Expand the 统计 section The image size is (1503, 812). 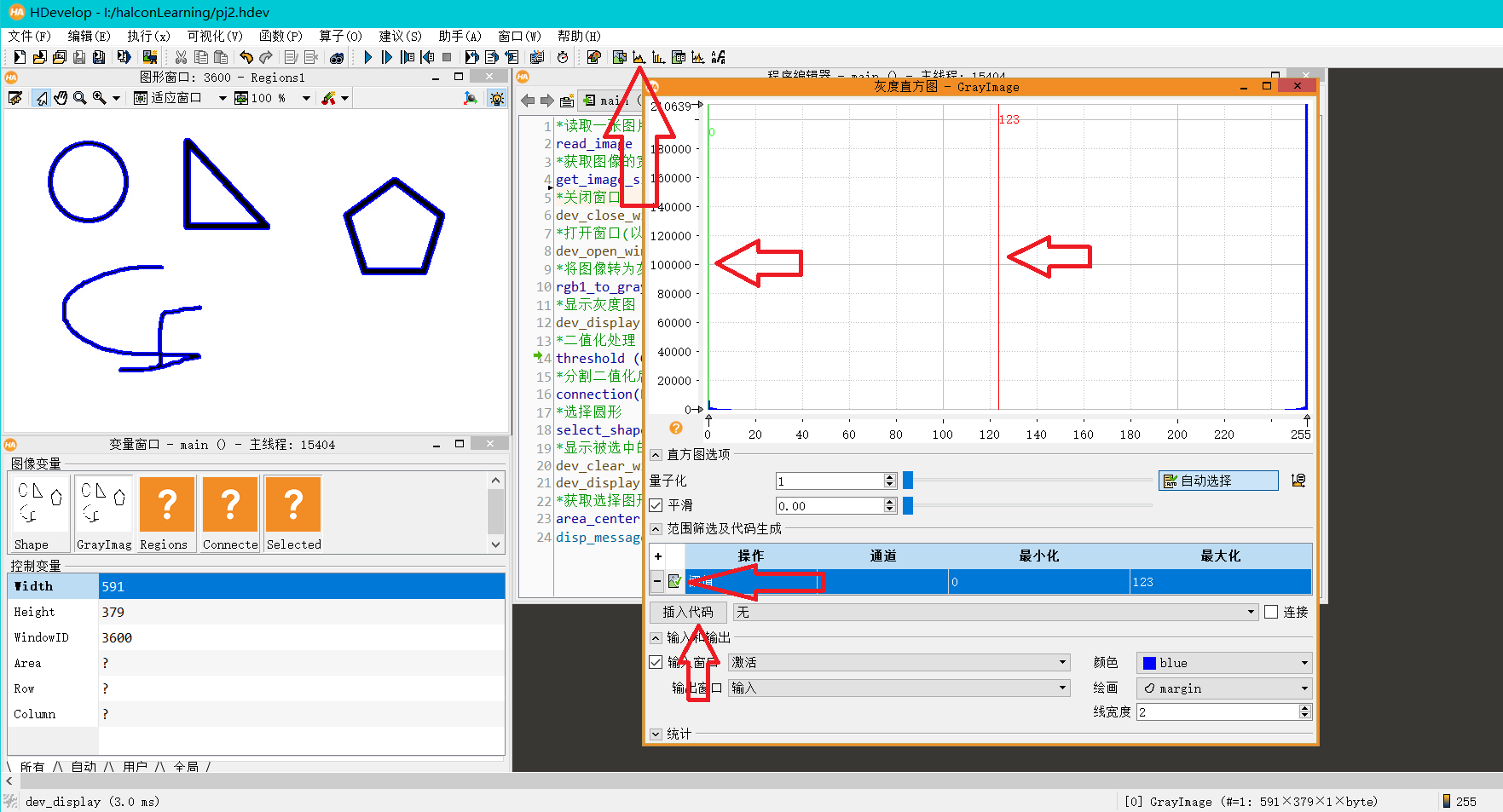point(656,734)
